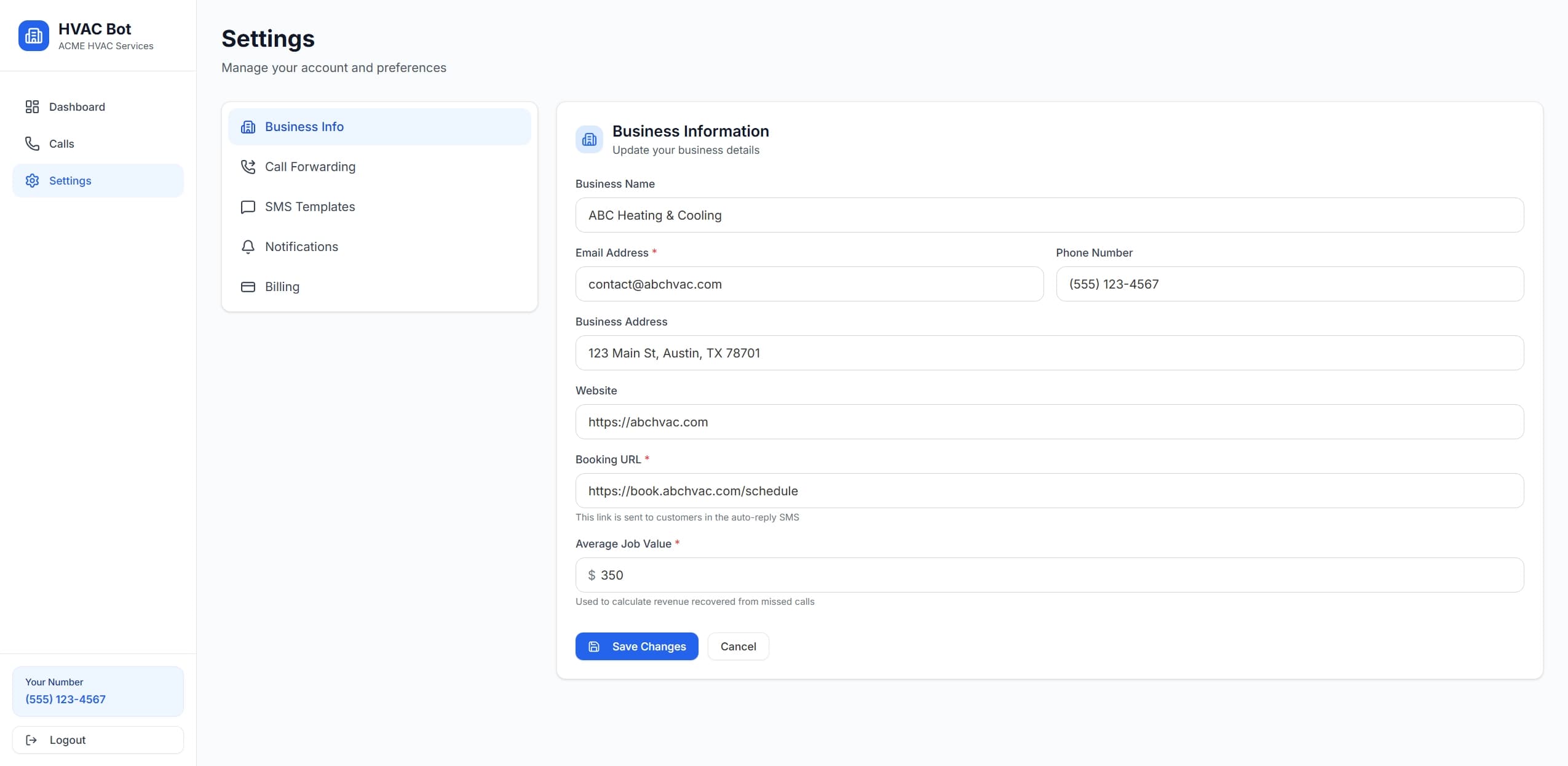The image size is (1568, 766).
Task: Open the SMS Templates settings section
Action: [x=309, y=207]
